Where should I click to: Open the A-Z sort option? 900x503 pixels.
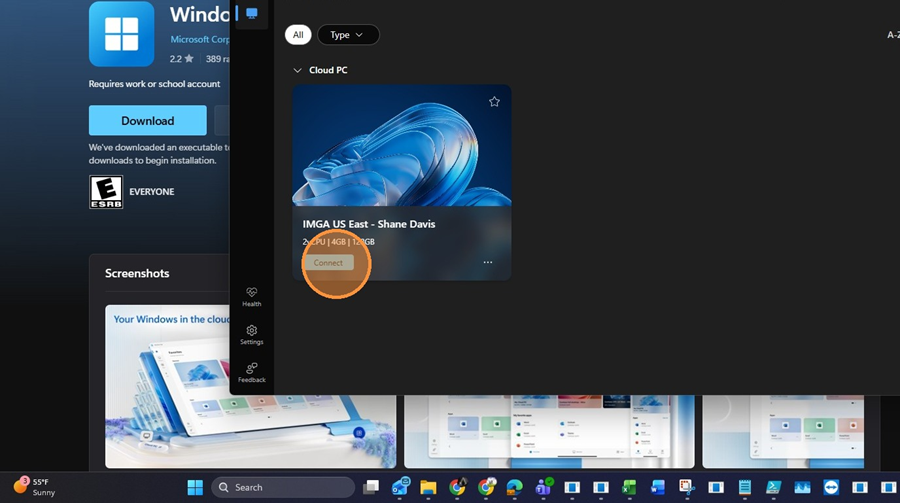pyautogui.click(x=892, y=35)
